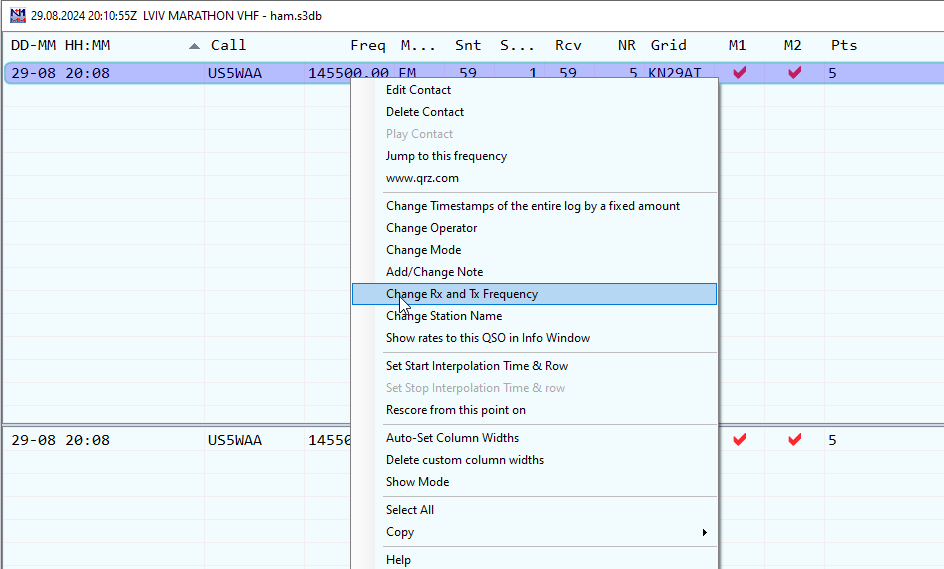This screenshot has width=944, height=569.
Task: Select Delete Contact menu entry
Action: tap(425, 112)
